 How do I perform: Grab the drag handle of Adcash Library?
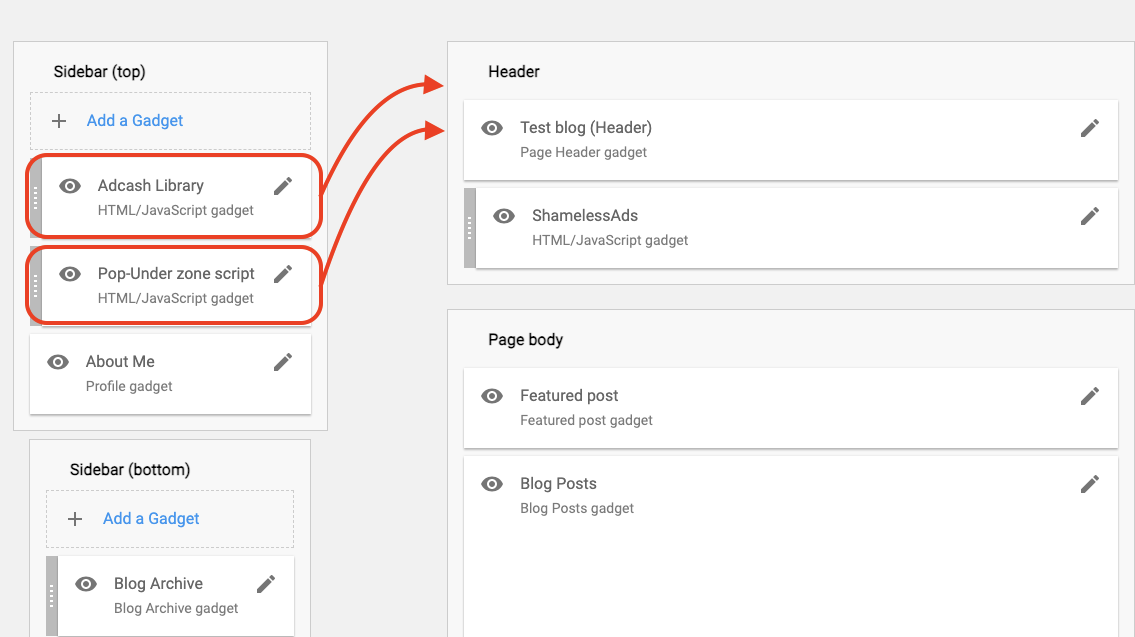(35, 198)
